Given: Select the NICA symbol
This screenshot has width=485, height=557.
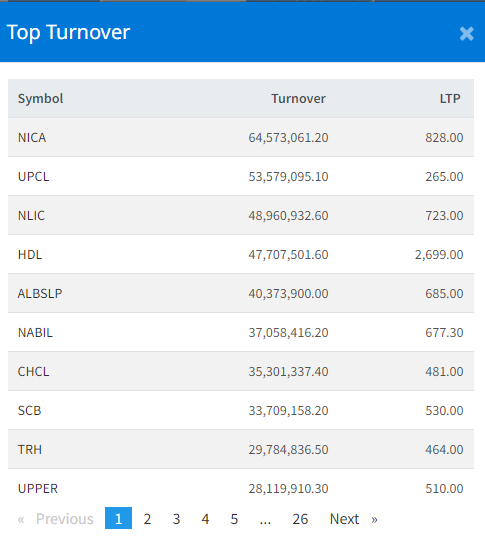Looking at the screenshot, I should click(x=32, y=137).
